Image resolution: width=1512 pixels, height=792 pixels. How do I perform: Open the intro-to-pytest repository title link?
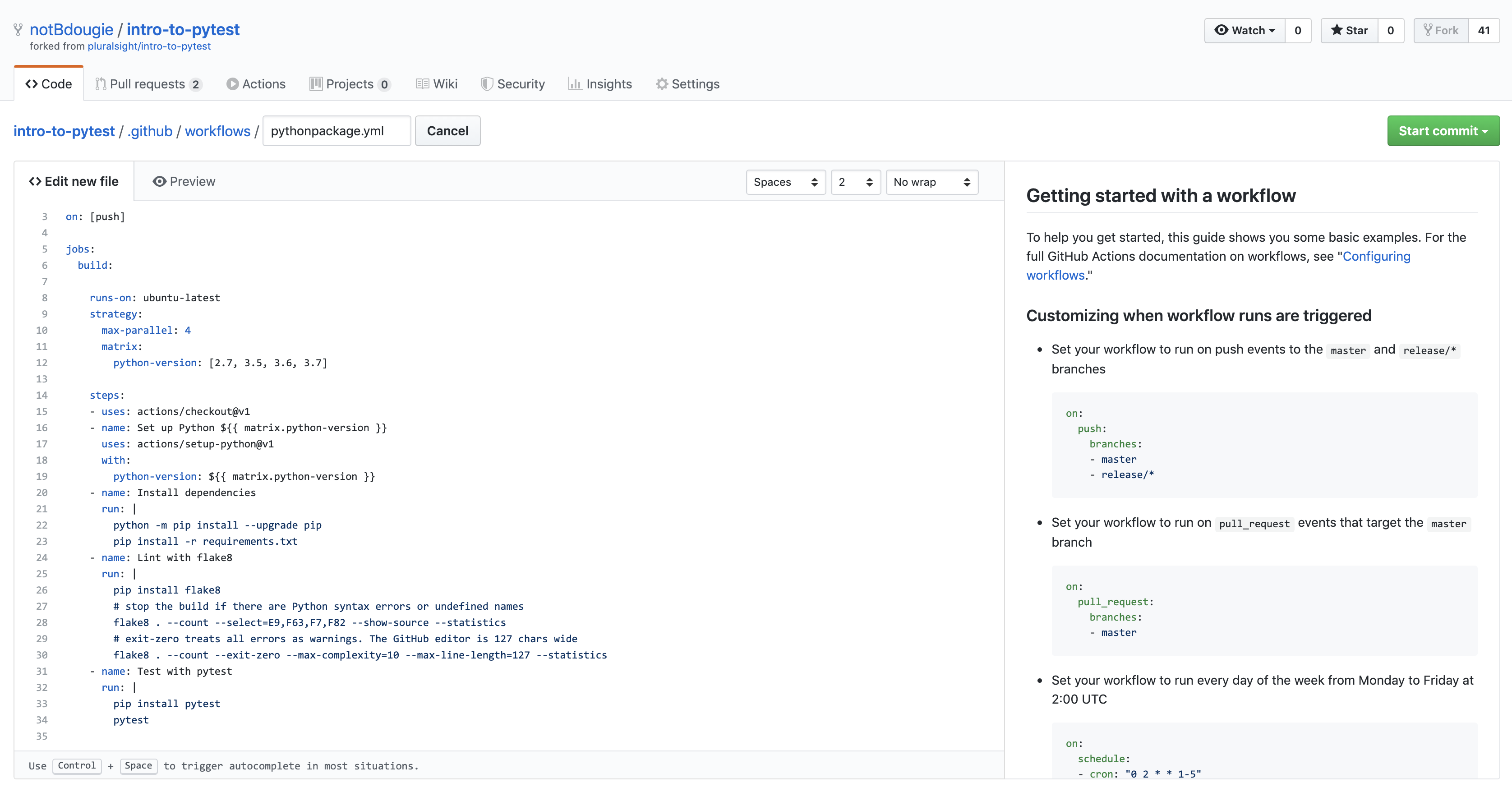click(183, 29)
